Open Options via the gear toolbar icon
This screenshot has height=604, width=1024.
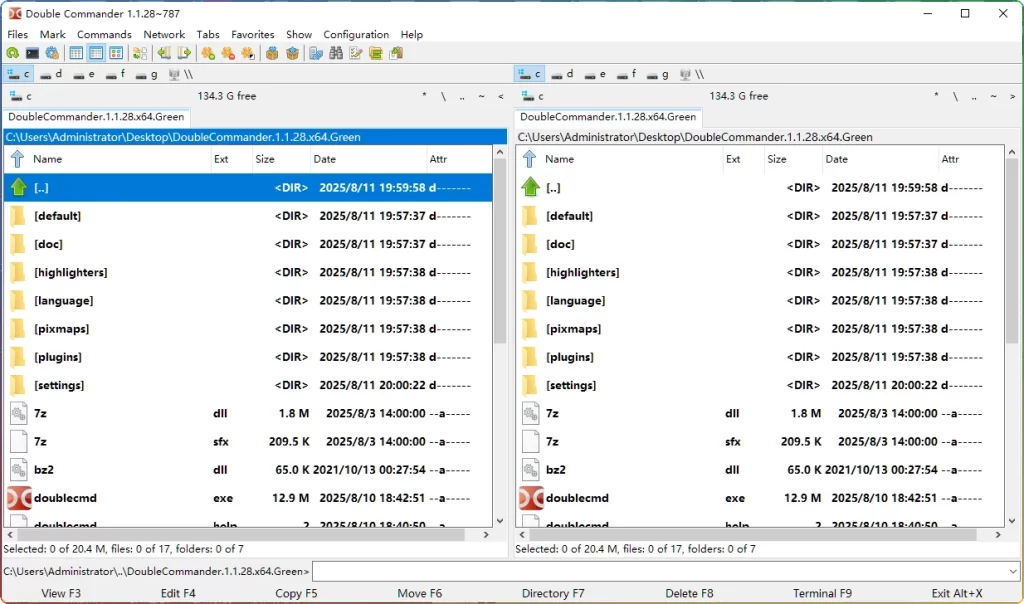(52, 54)
